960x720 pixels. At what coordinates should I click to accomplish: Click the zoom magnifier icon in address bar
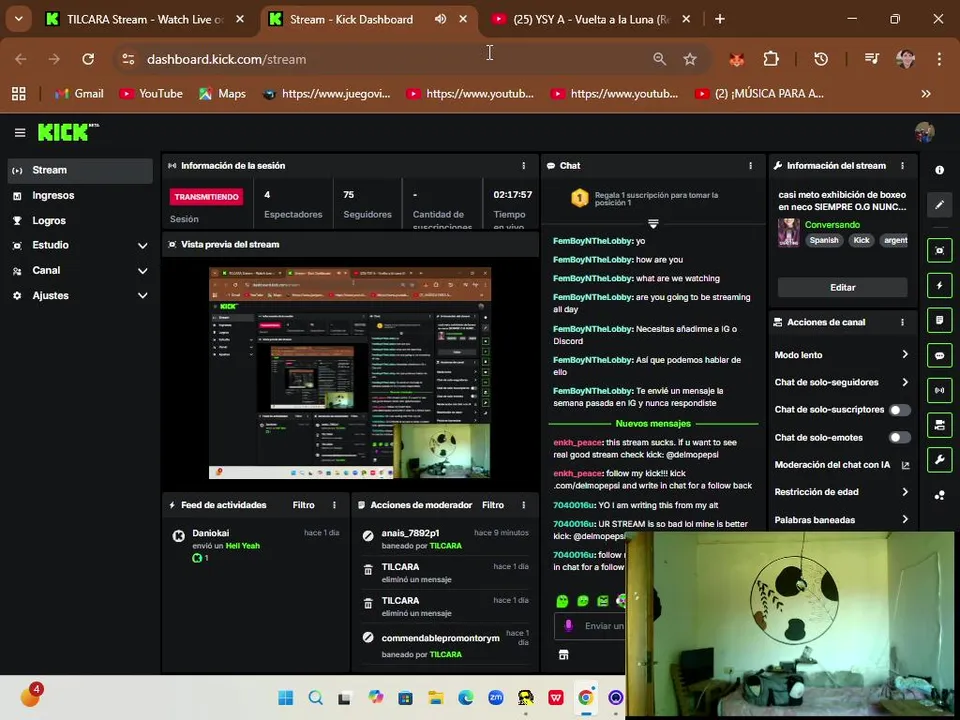coord(659,59)
